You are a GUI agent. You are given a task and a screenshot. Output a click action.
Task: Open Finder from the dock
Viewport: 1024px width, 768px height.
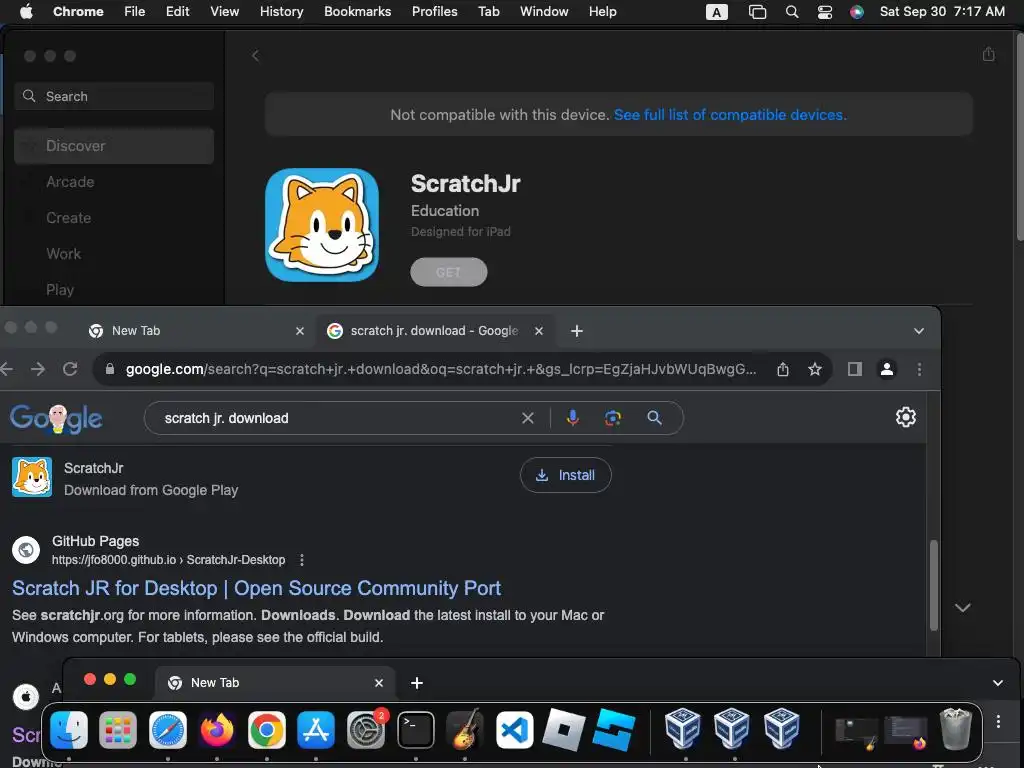tap(69, 729)
